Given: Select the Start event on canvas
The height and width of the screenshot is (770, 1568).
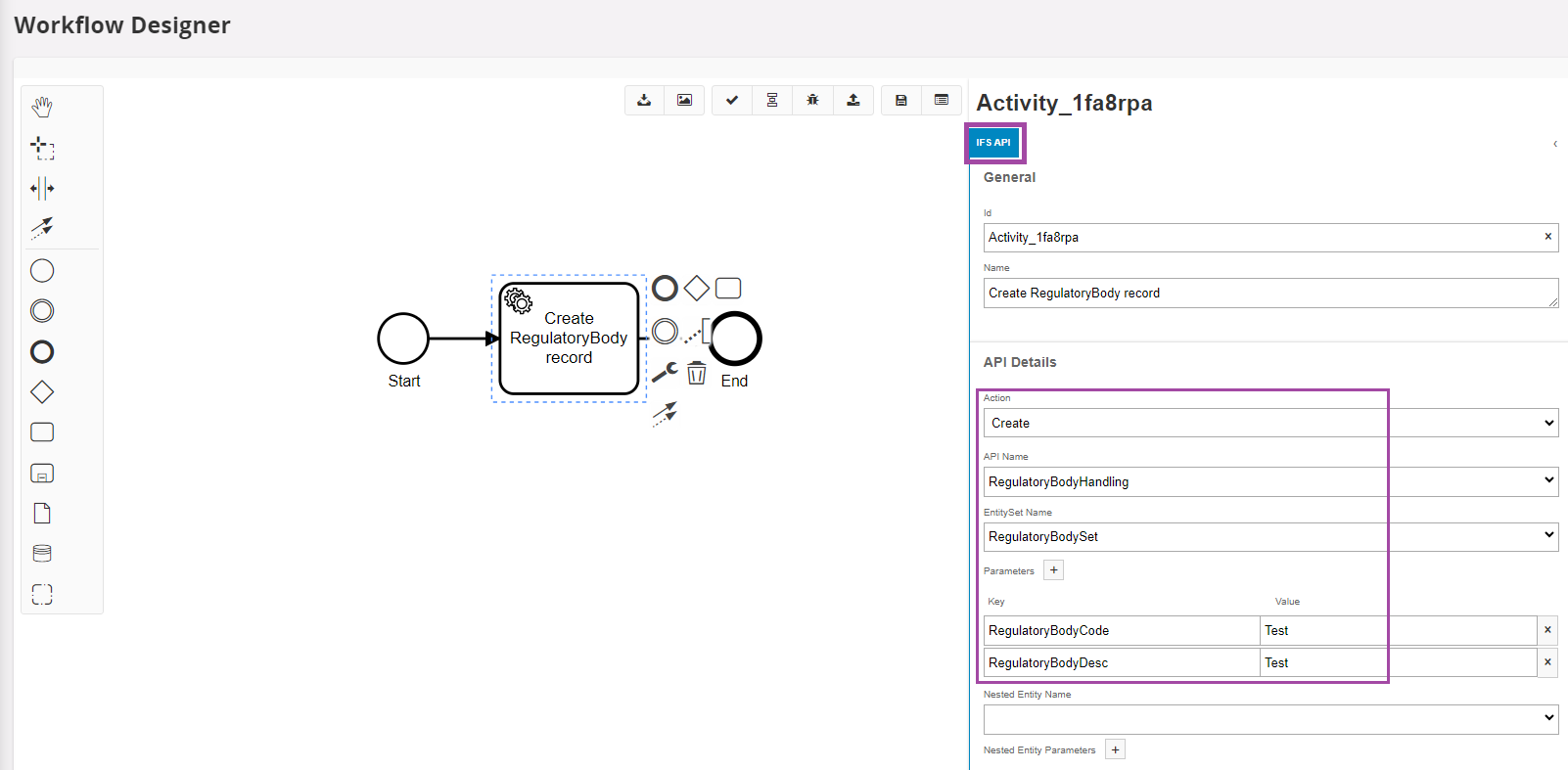Looking at the screenshot, I should [403, 339].
